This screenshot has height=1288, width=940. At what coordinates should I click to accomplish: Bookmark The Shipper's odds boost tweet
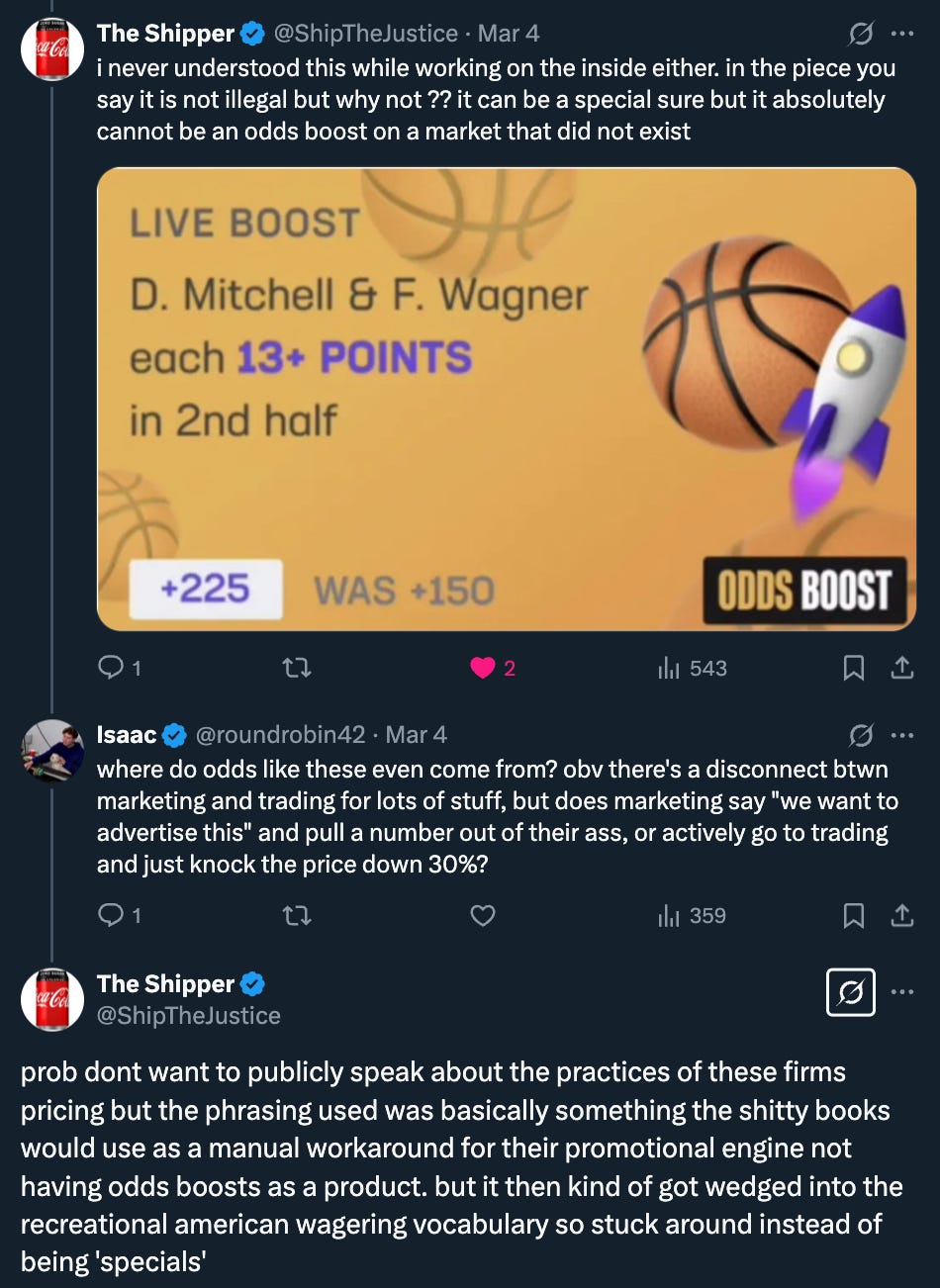[x=853, y=669]
